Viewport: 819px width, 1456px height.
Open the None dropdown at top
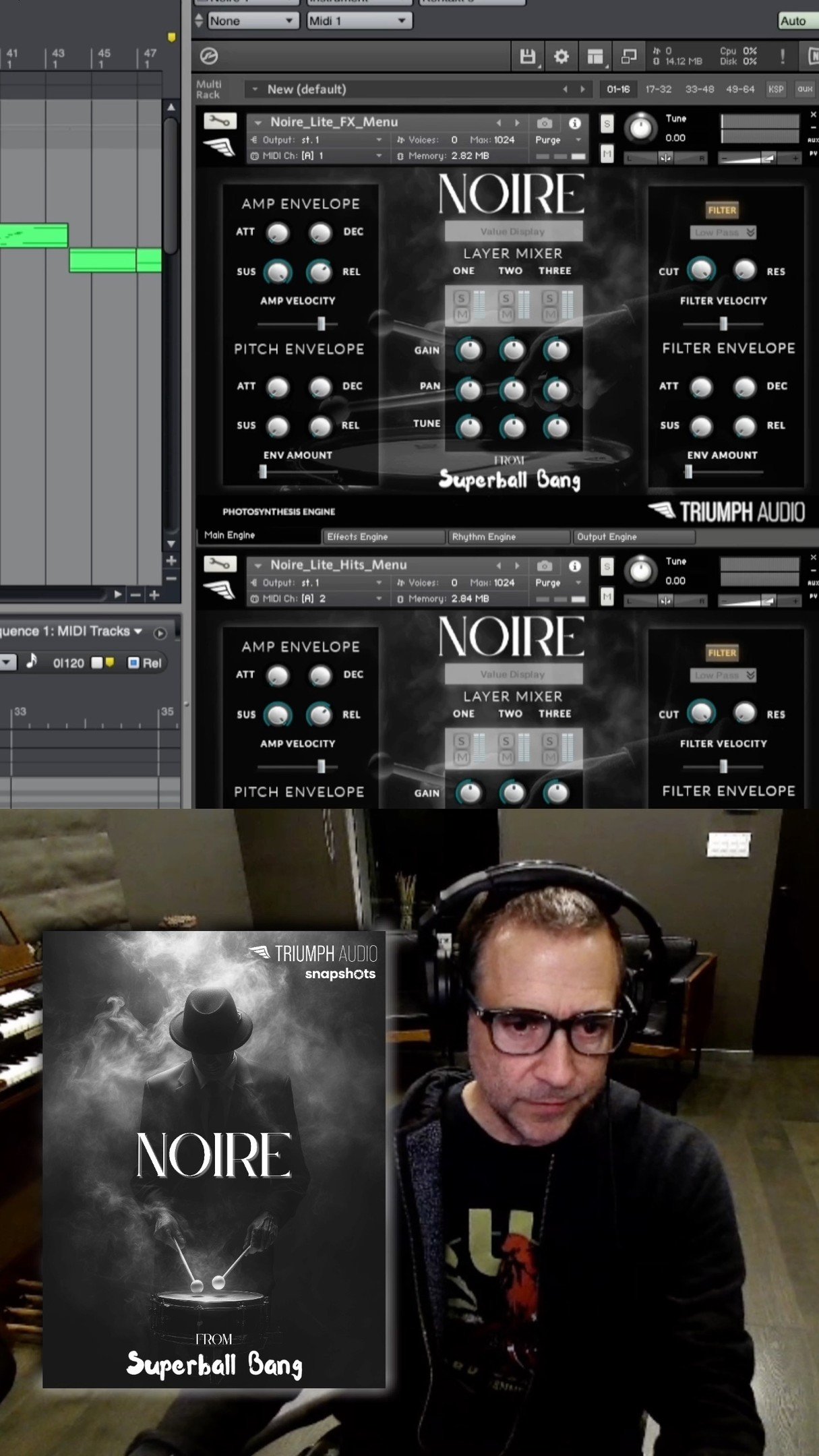click(x=253, y=21)
